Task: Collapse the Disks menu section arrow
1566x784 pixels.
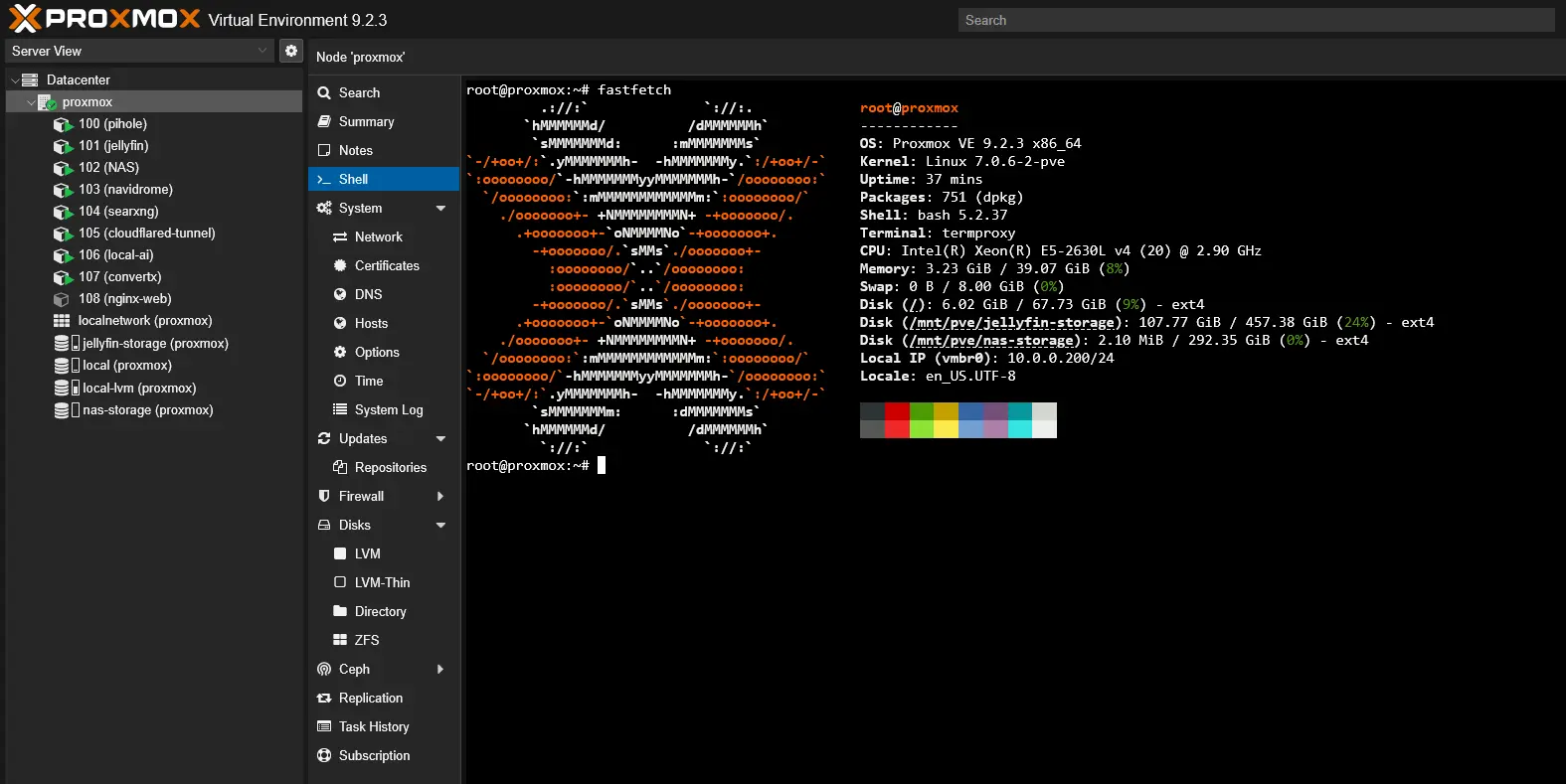Action: 440,526
